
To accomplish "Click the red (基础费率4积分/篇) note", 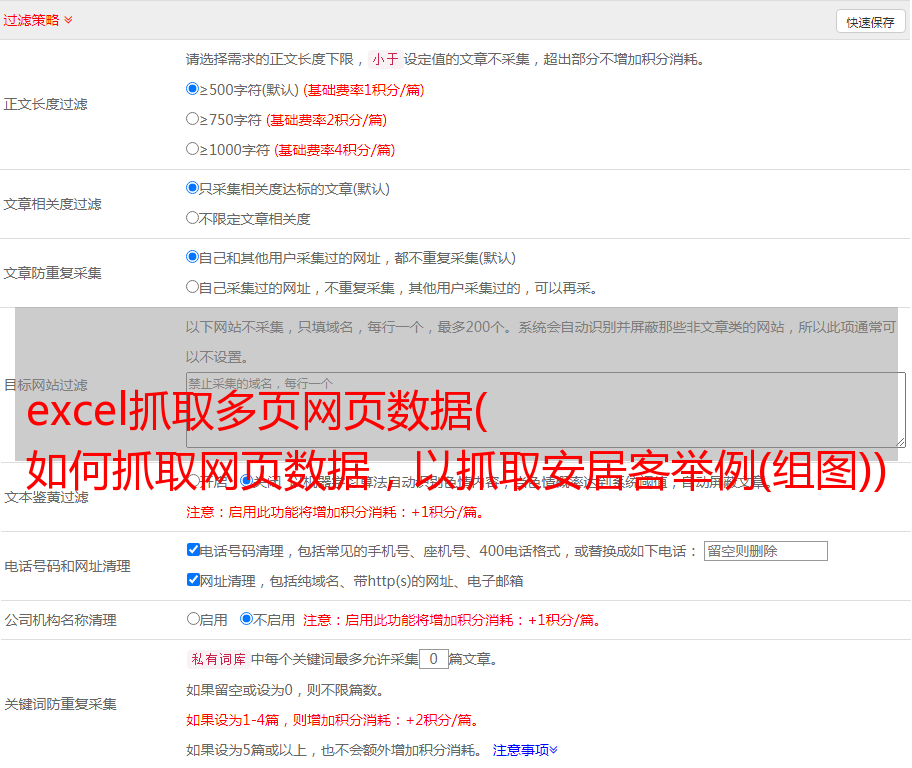I will pyautogui.click(x=335, y=150).
